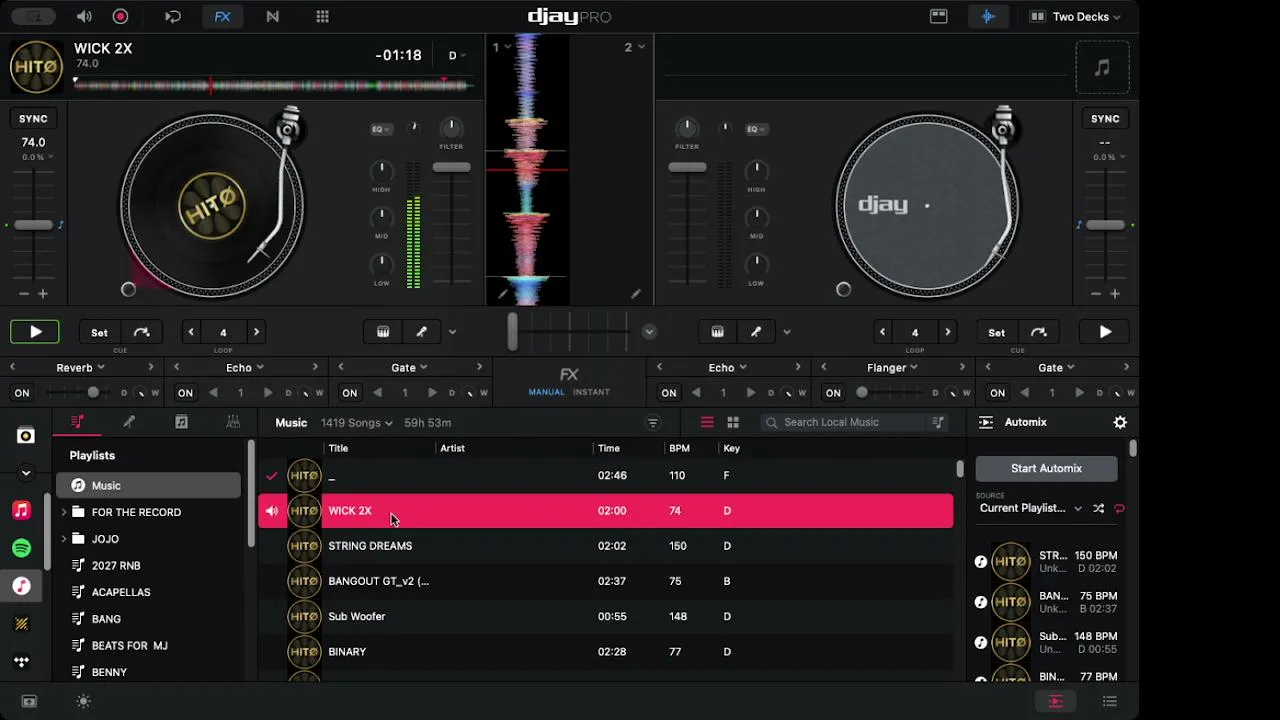Viewport: 1280px width, 720px height.
Task: Click Set cue on deck 1
Action: [99, 332]
